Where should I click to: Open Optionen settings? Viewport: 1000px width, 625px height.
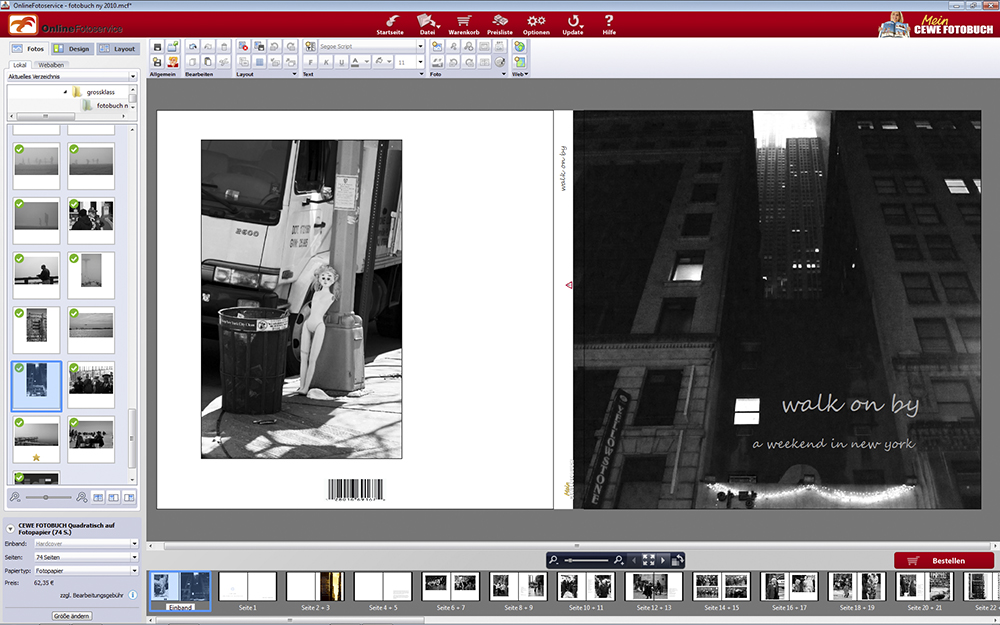tap(536, 24)
